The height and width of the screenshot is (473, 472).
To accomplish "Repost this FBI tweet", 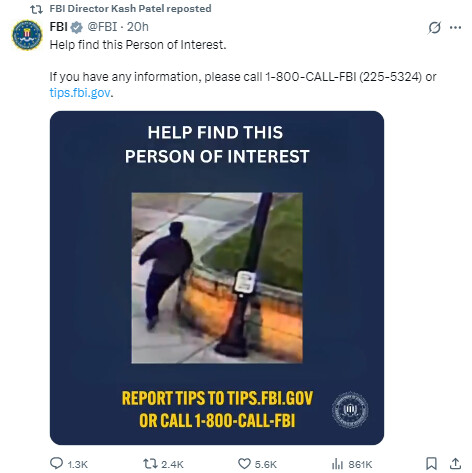I will coord(149,463).
